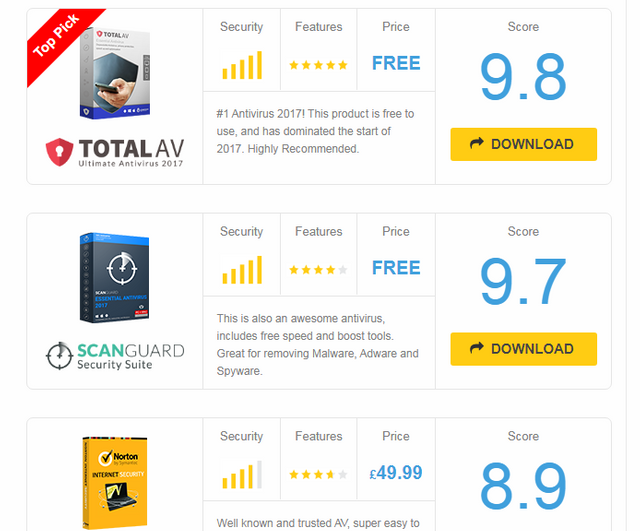Click the ScanGuard FREE price label
This screenshot has width=640, height=531.
[x=396, y=268]
